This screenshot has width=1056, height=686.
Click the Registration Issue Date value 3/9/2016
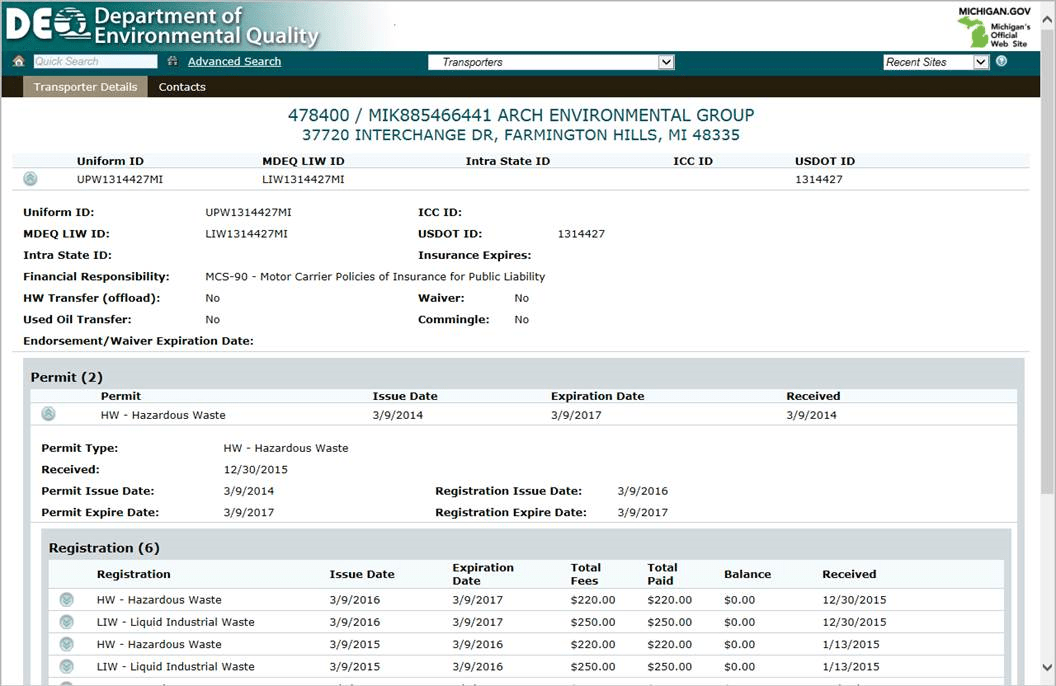tap(642, 491)
